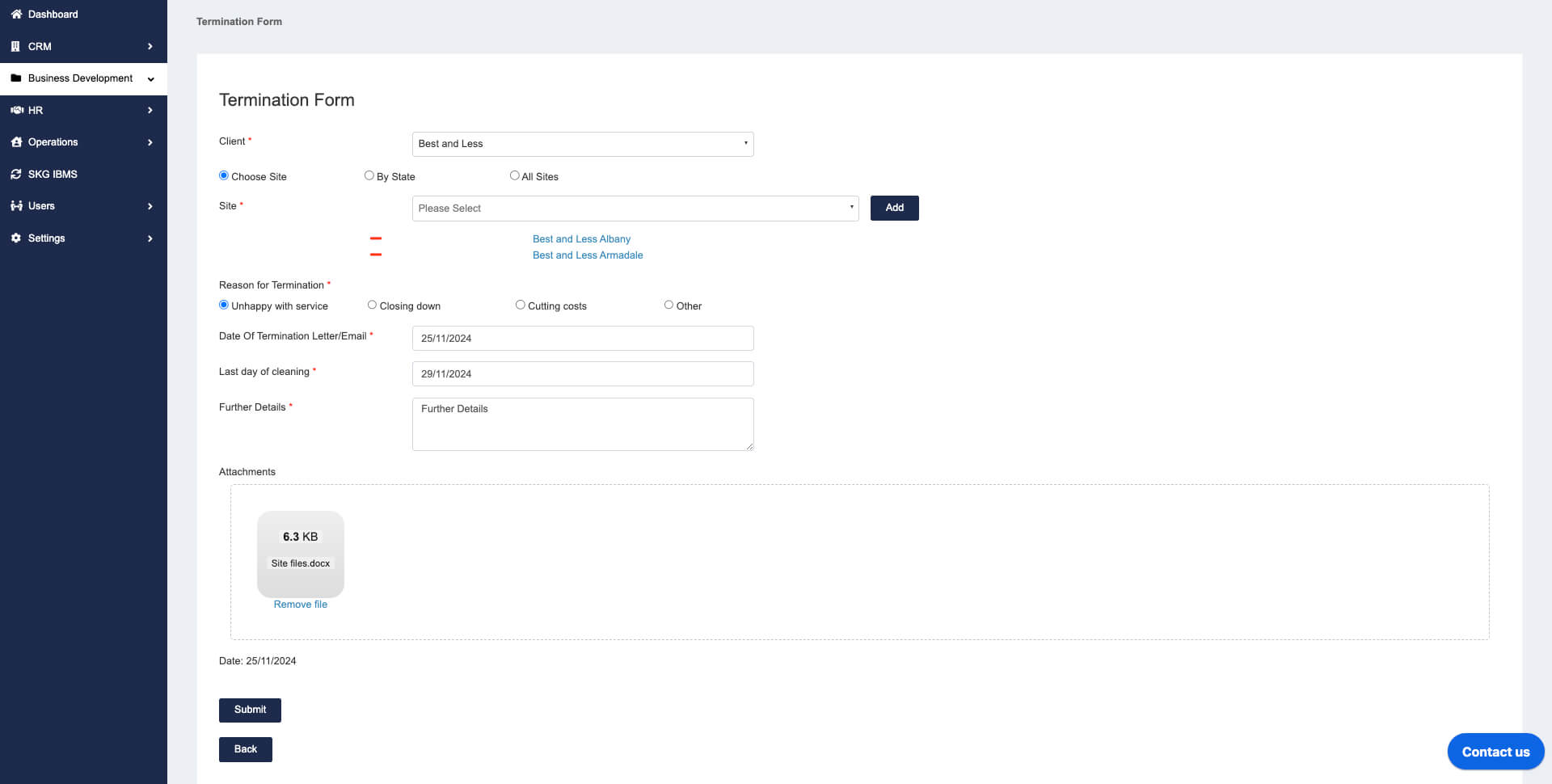Open the HR menu item

(x=83, y=111)
